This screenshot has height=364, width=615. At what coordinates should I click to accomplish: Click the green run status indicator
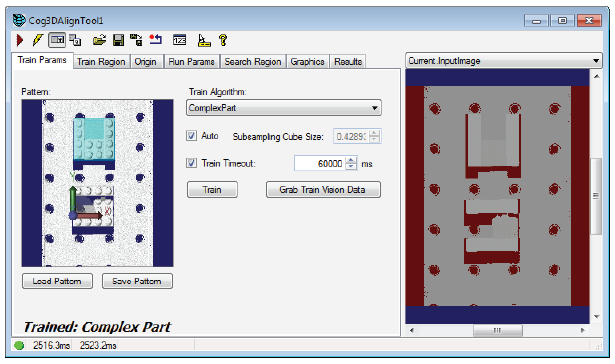(19, 345)
